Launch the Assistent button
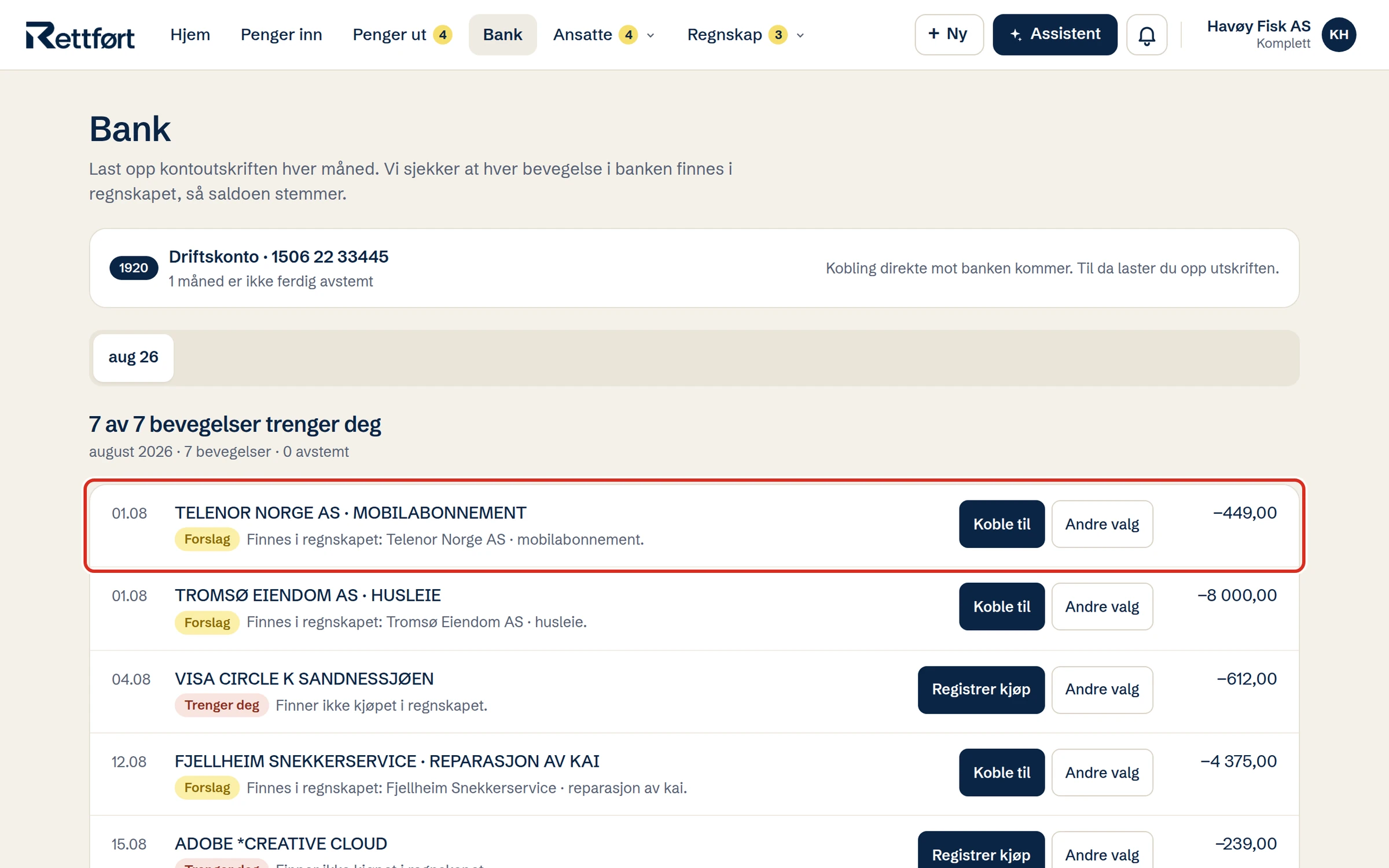 click(x=1054, y=35)
